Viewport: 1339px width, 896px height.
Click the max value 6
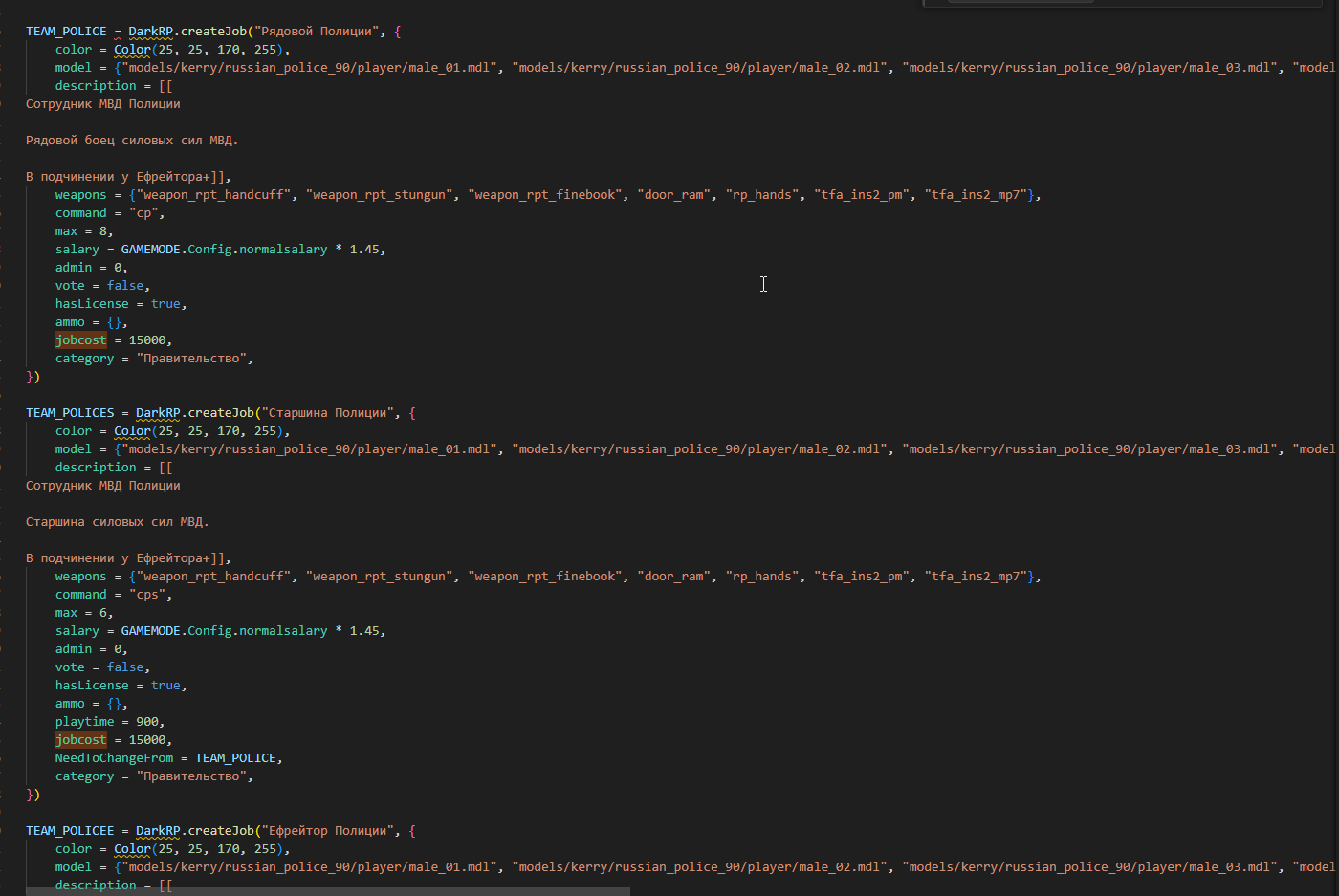[x=103, y=613]
